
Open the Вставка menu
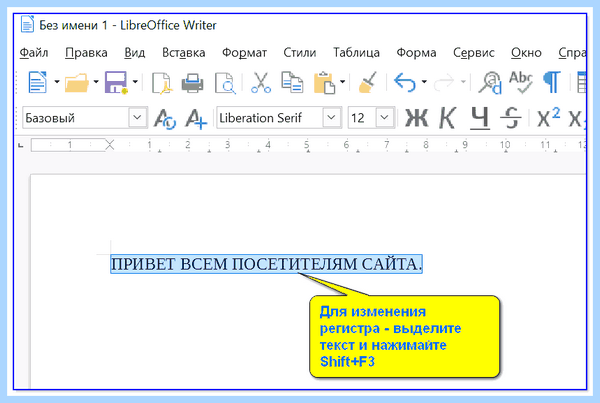pos(183,53)
